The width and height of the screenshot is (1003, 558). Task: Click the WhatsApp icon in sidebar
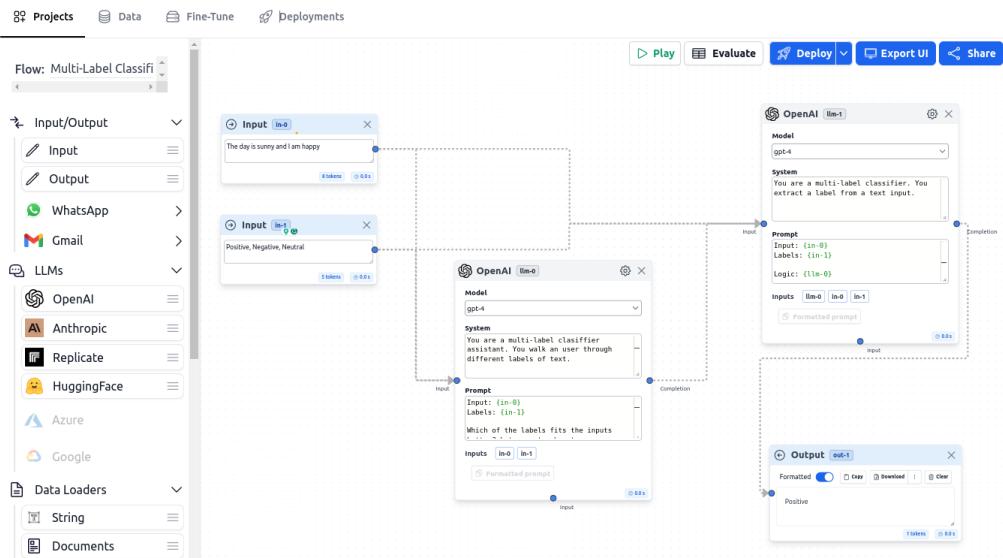[x=33, y=211]
